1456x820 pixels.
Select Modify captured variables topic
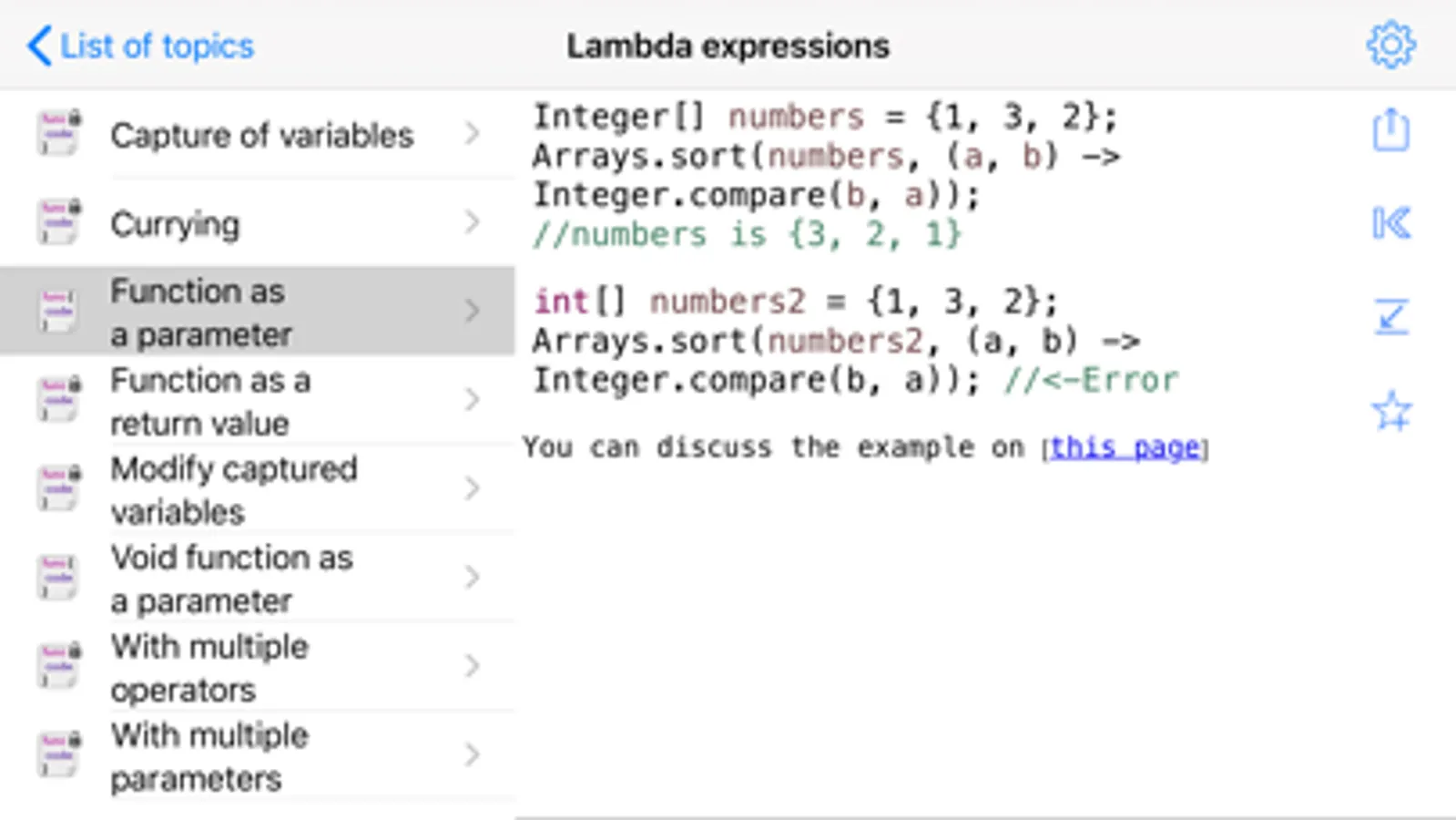point(233,489)
